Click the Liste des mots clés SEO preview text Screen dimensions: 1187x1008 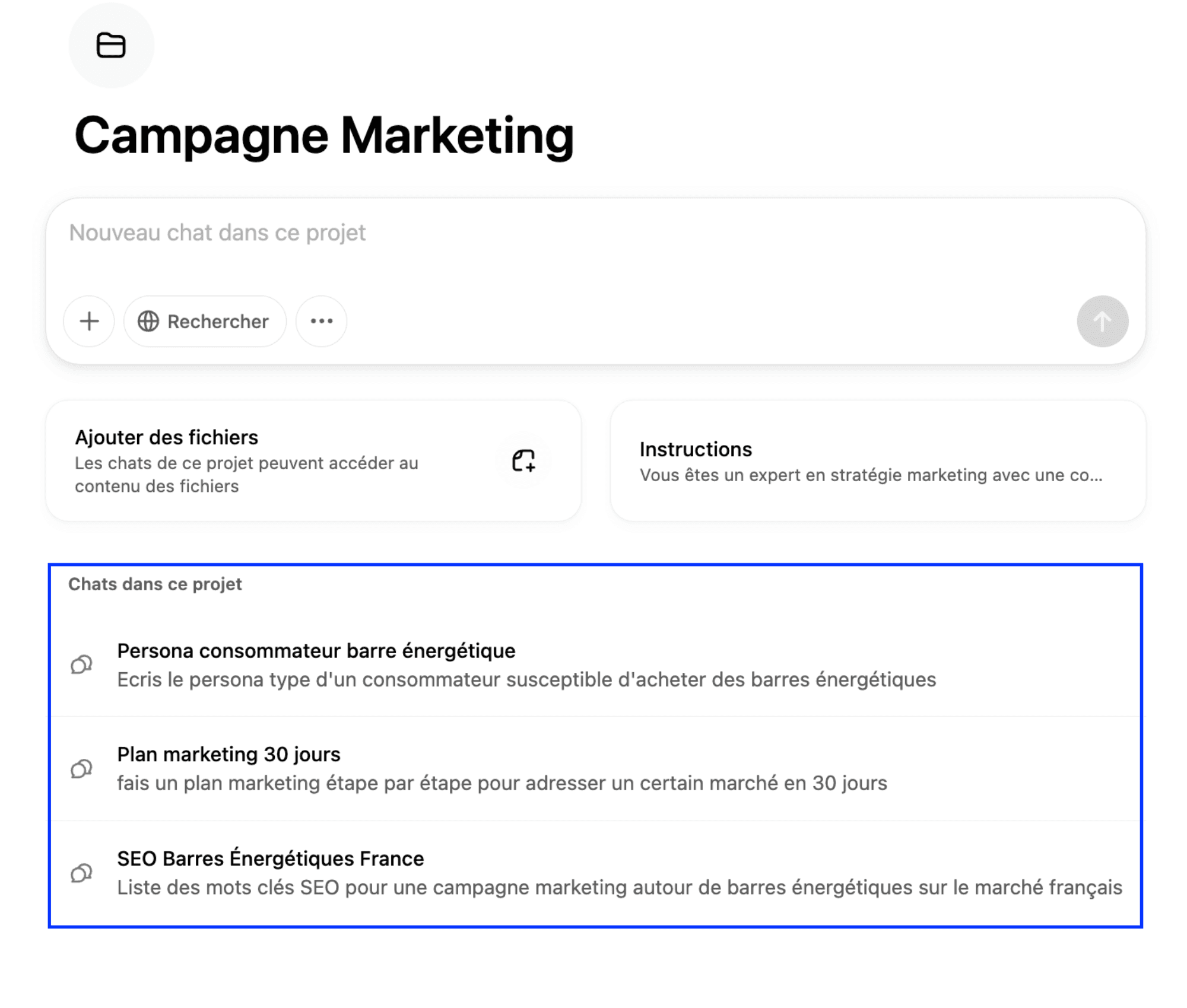tap(619, 888)
